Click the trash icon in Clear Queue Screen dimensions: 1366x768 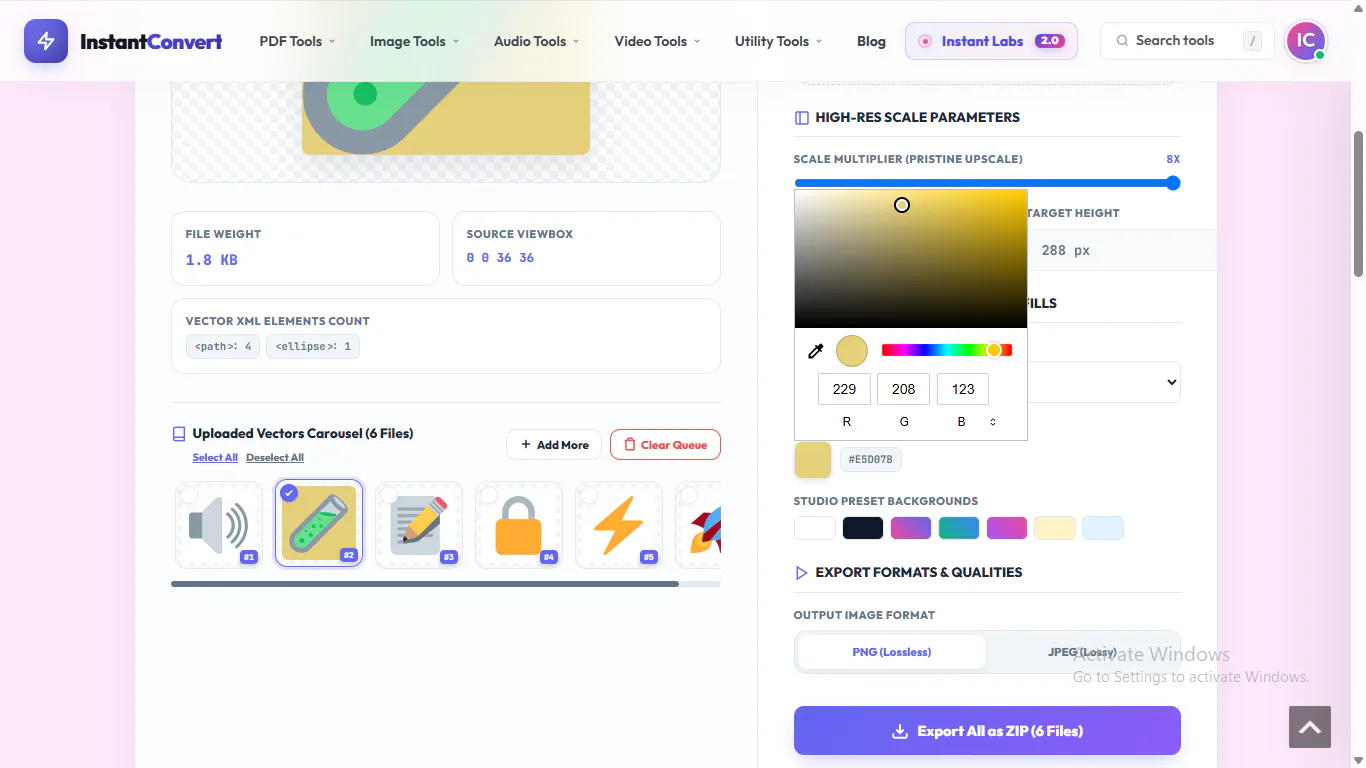(x=630, y=445)
